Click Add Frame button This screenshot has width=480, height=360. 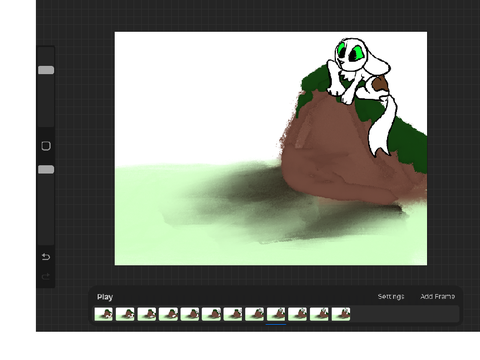click(x=438, y=296)
